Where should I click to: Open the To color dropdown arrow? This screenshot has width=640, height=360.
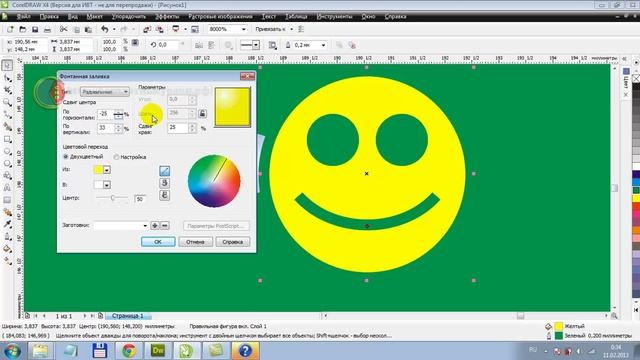(x=107, y=185)
